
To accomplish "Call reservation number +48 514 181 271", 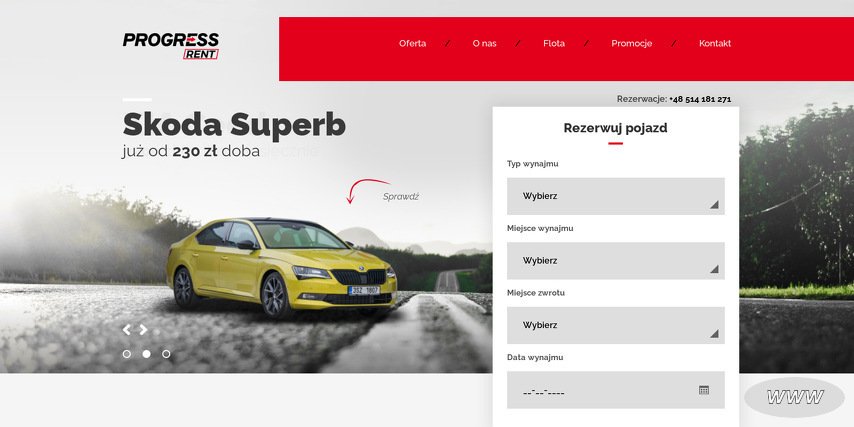I will 700,99.
